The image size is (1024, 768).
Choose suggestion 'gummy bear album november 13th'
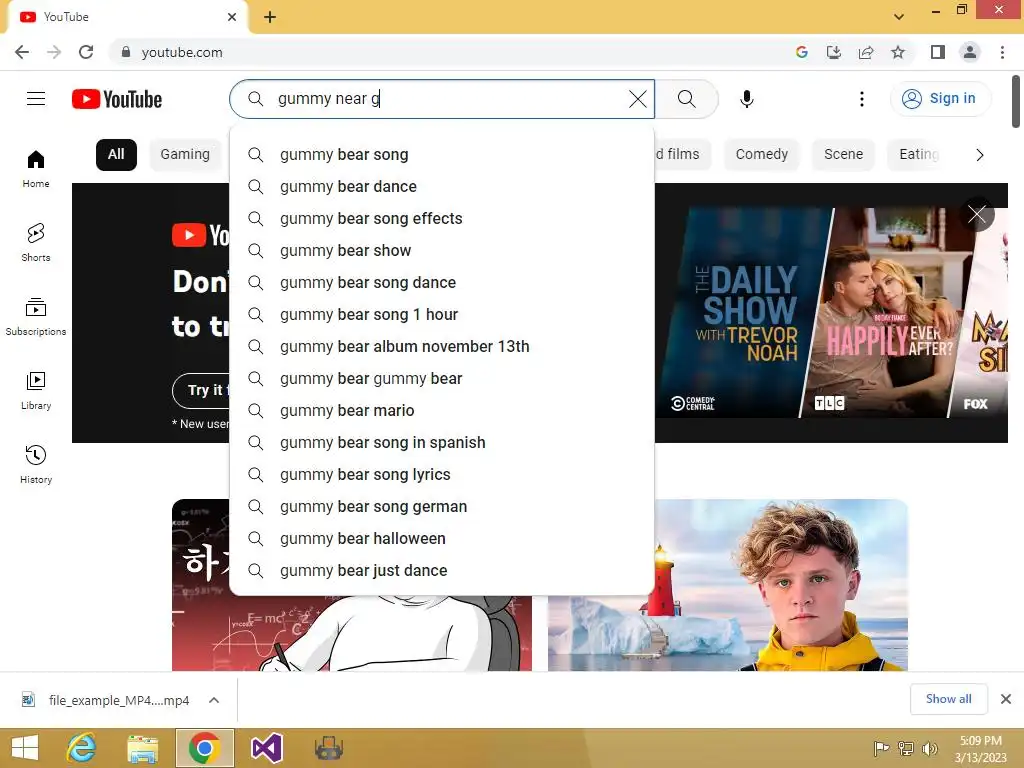tap(442, 347)
